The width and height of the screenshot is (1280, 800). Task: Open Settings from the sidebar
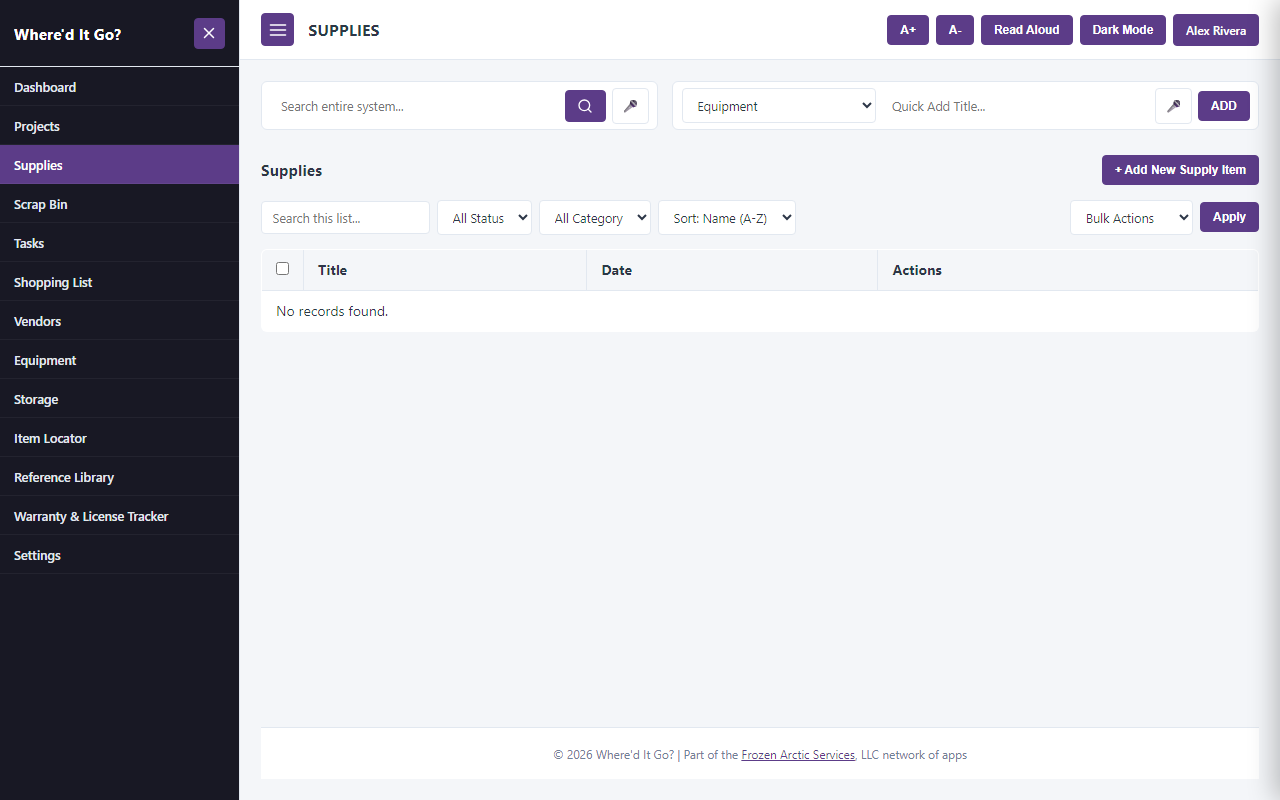119,555
